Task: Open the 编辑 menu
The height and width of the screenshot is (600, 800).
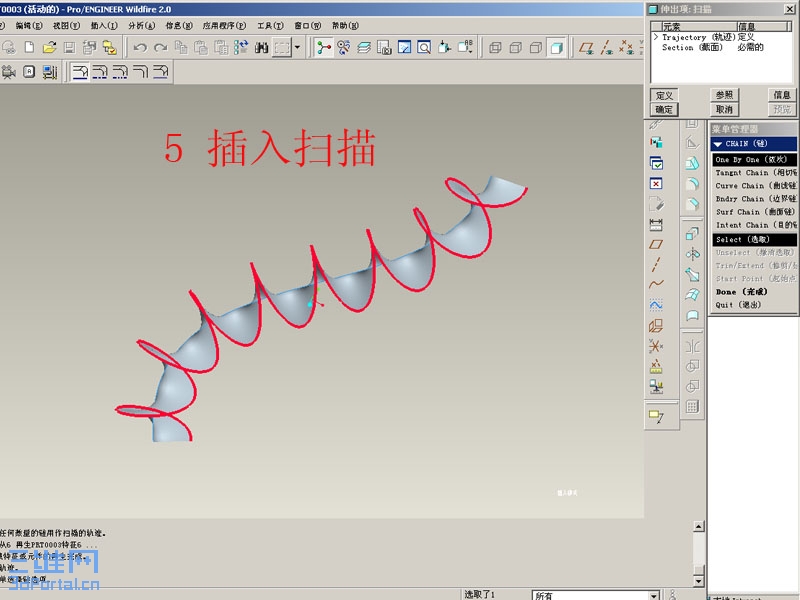Action: tap(29, 26)
